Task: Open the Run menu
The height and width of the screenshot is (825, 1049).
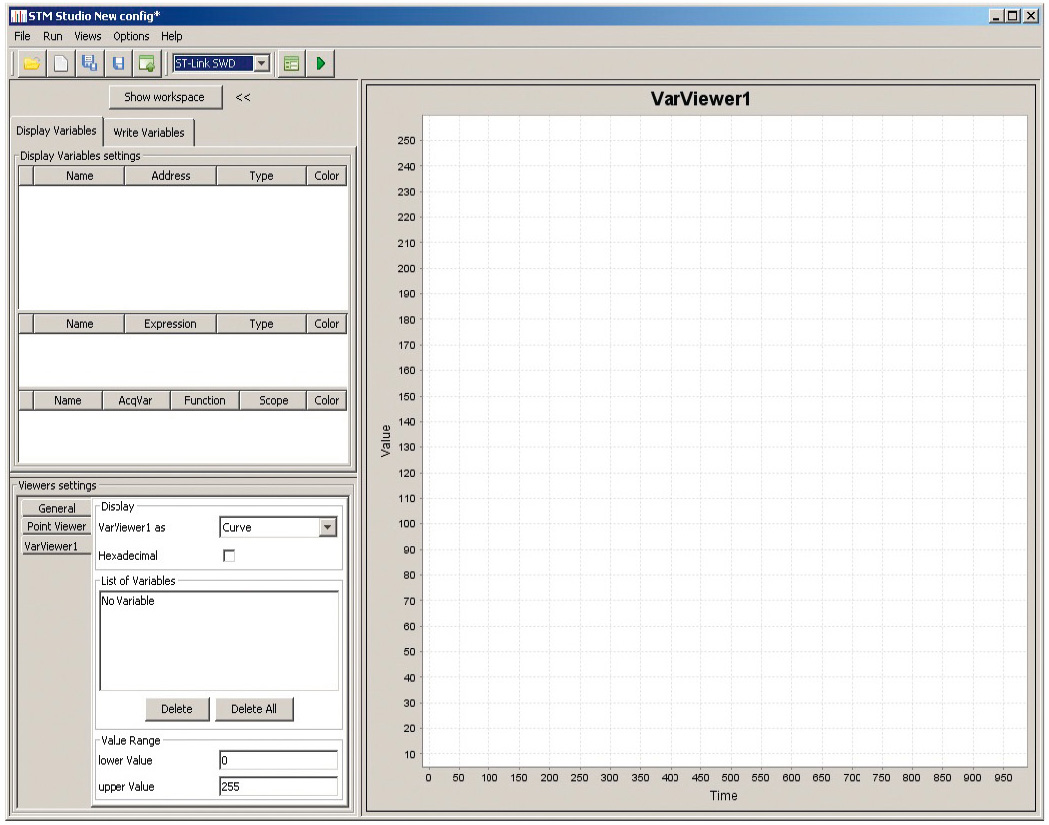Action: (x=52, y=36)
